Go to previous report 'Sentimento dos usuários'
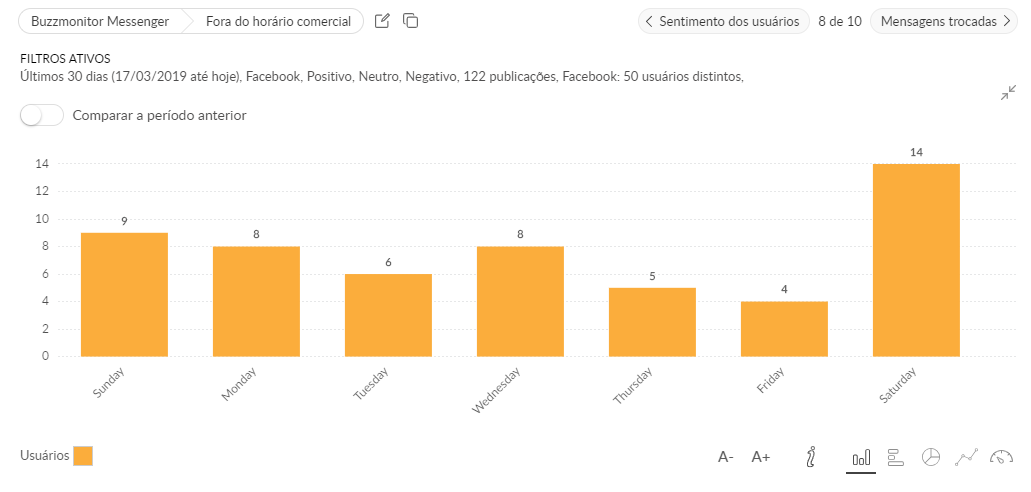Screen dimensions: 1031x492 click(723, 21)
